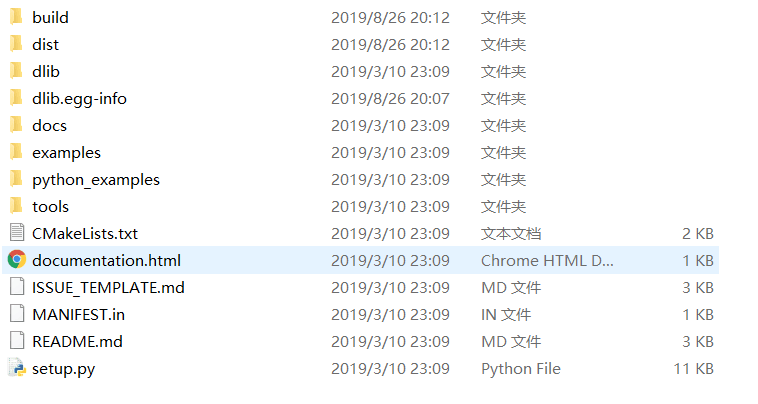Click the README.md file name
The image size is (758, 404).
click(x=77, y=341)
